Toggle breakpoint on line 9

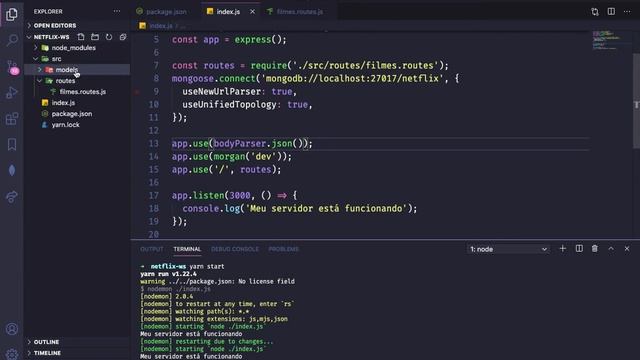(x=138, y=92)
